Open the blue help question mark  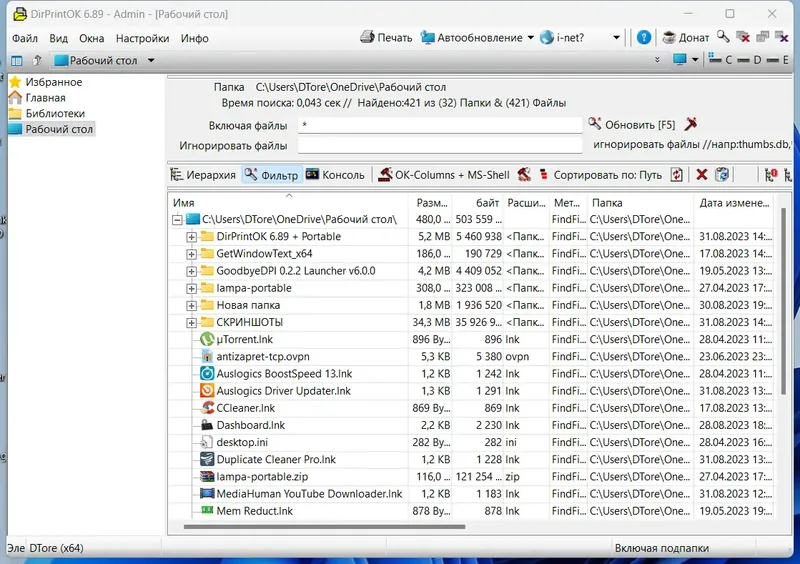644,37
